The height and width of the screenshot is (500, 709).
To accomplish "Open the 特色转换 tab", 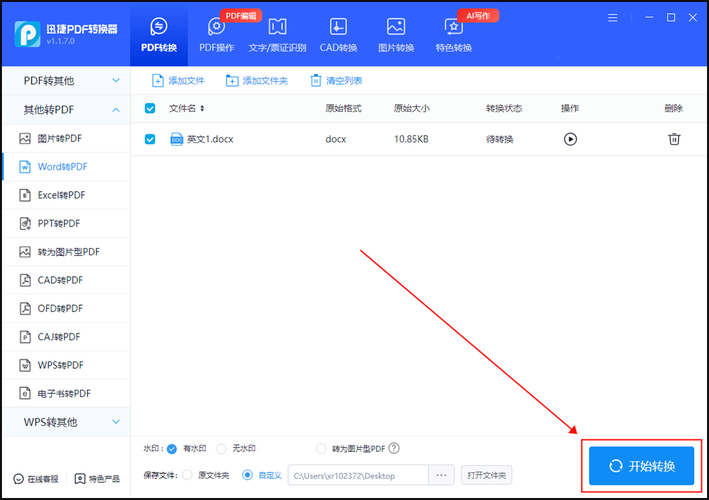I will click(x=454, y=35).
